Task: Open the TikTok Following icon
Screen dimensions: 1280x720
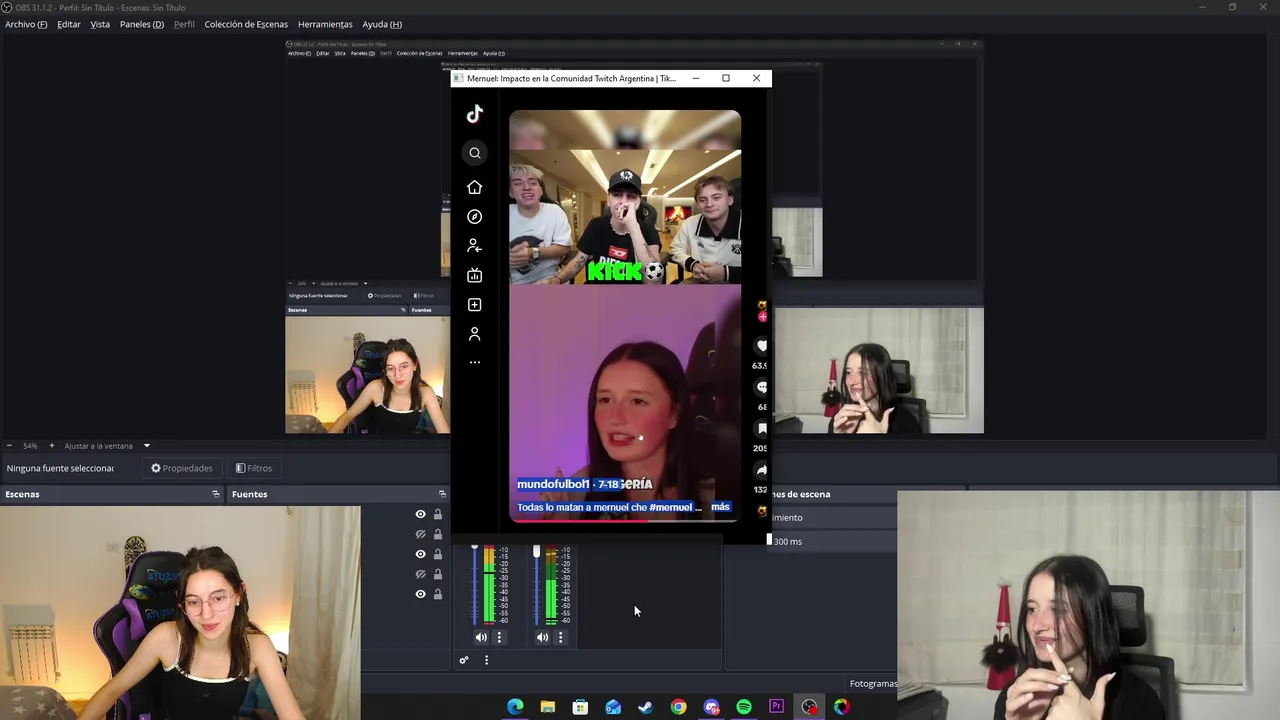Action: click(475, 246)
